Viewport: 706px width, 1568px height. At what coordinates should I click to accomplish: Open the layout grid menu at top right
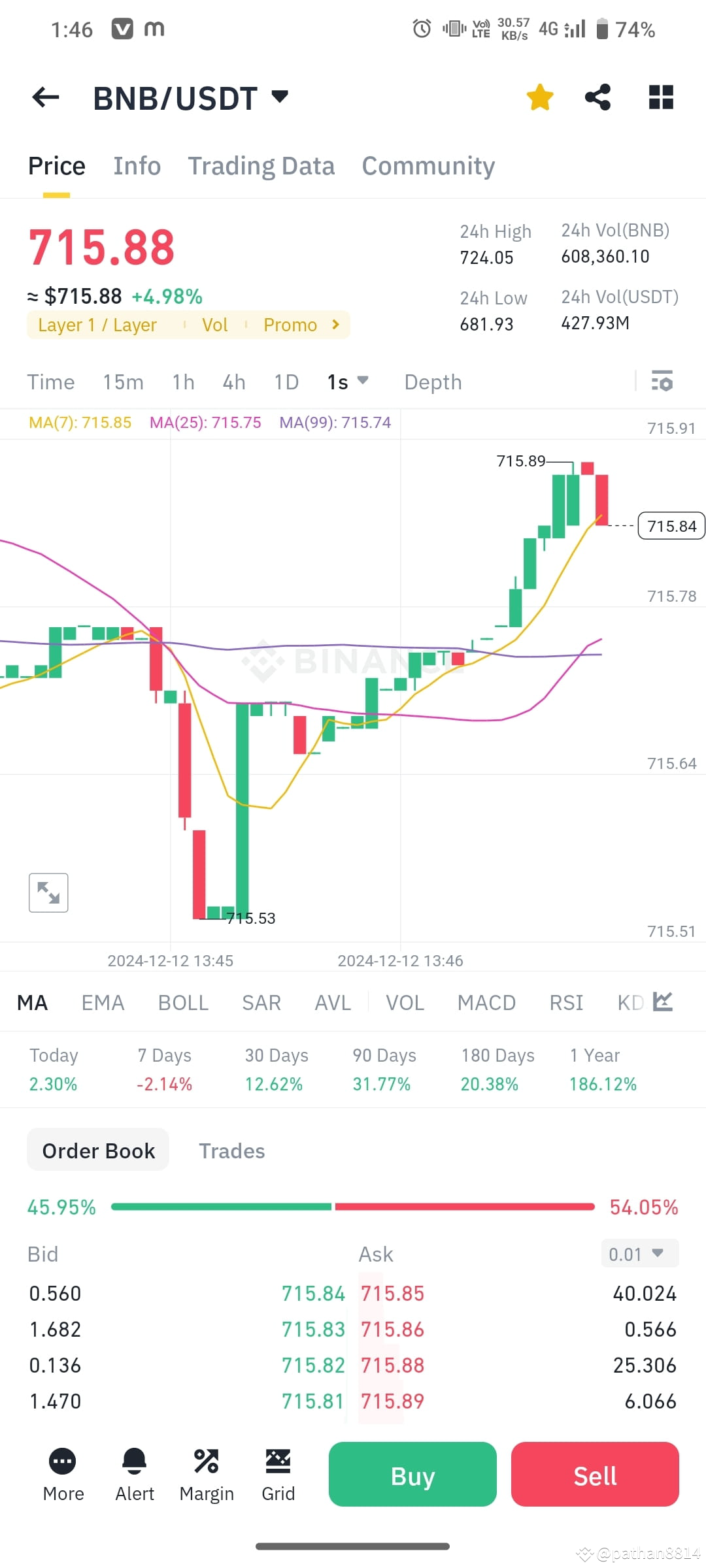point(661,96)
